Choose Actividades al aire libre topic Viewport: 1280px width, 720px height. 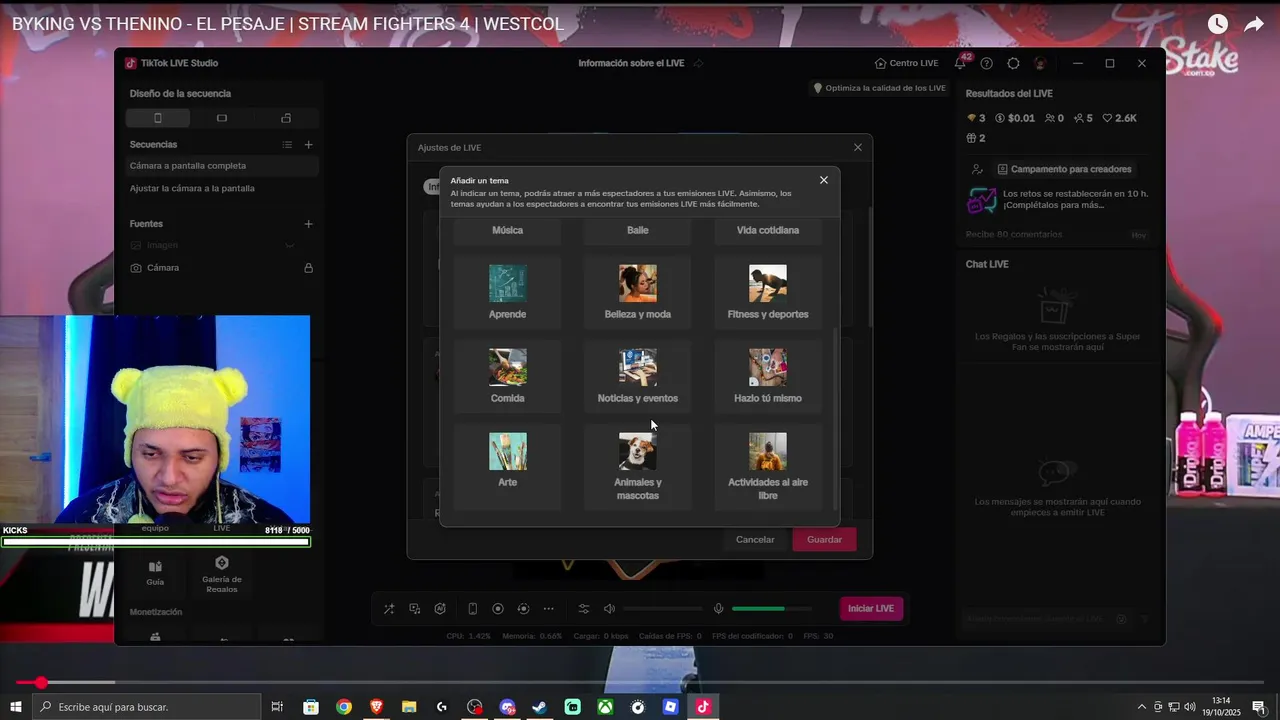pyautogui.click(x=767, y=465)
